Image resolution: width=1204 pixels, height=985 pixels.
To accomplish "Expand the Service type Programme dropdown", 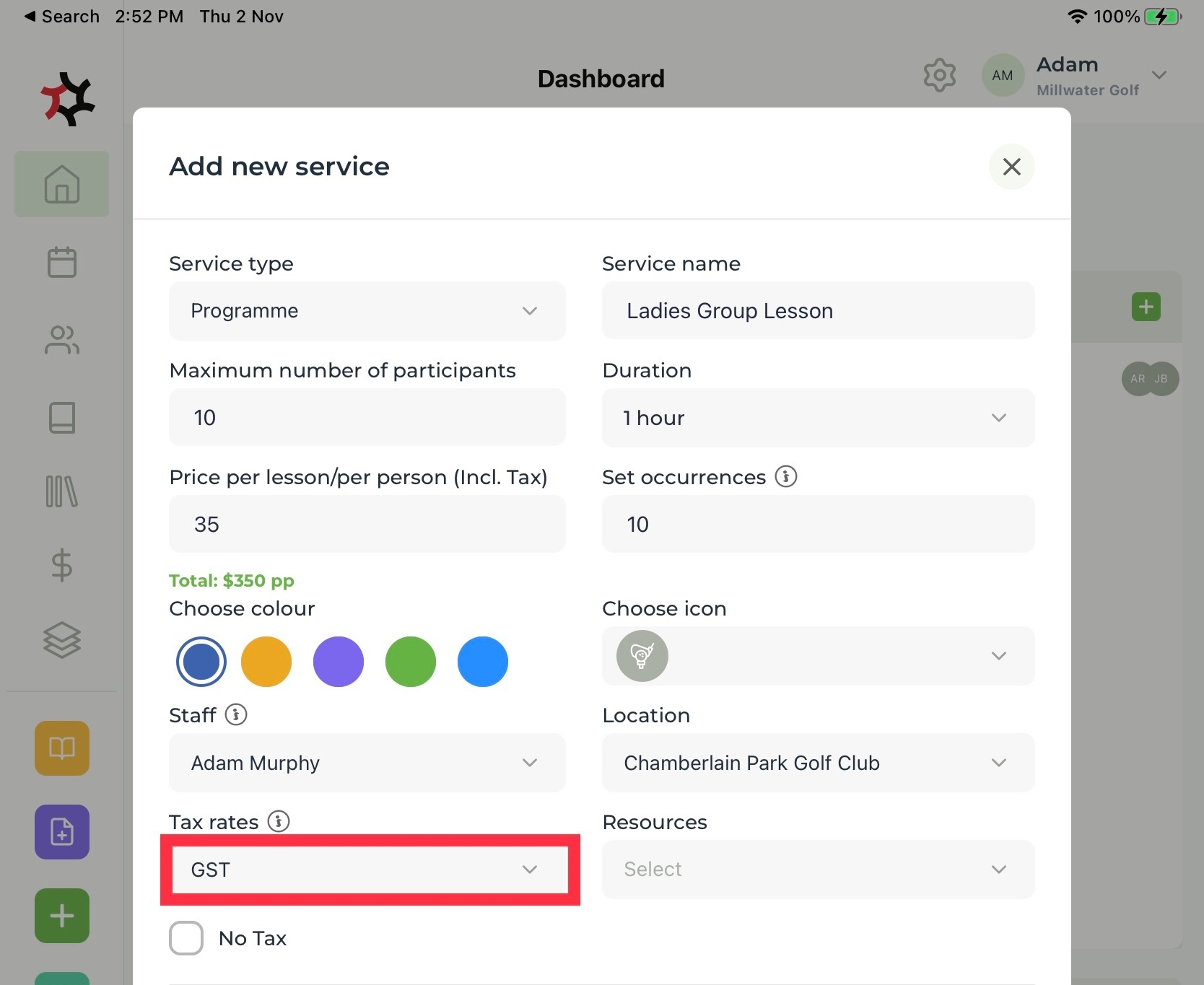I will pyautogui.click(x=367, y=311).
